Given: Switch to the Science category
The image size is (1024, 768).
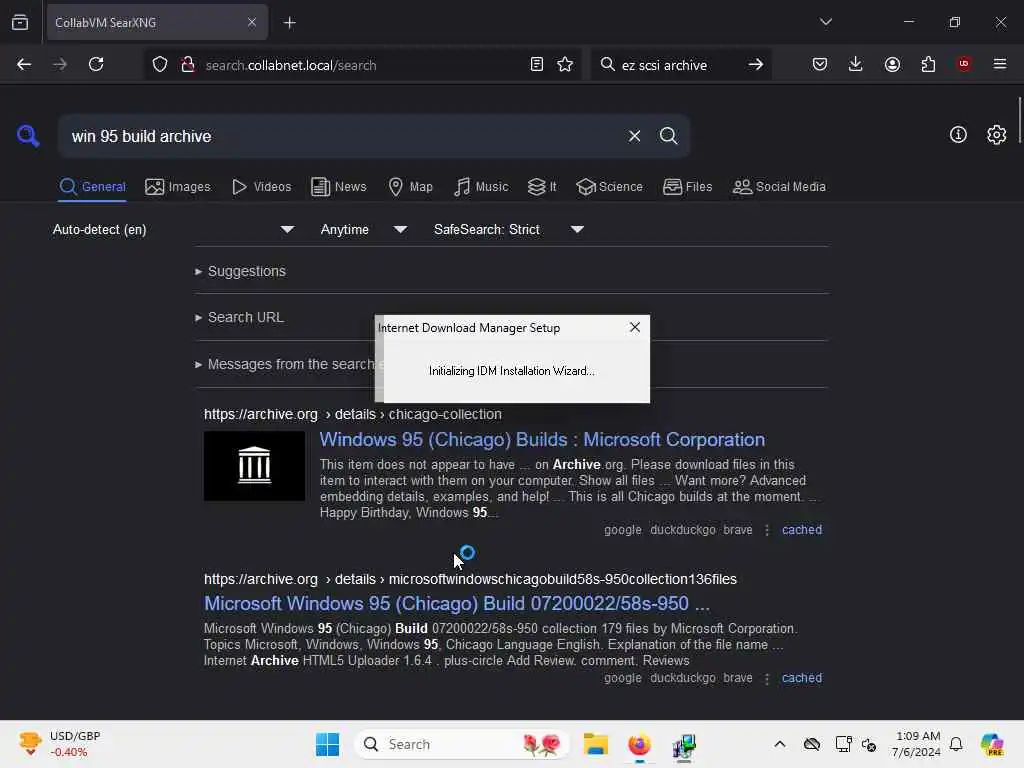Looking at the screenshot, I should (609, 187).
